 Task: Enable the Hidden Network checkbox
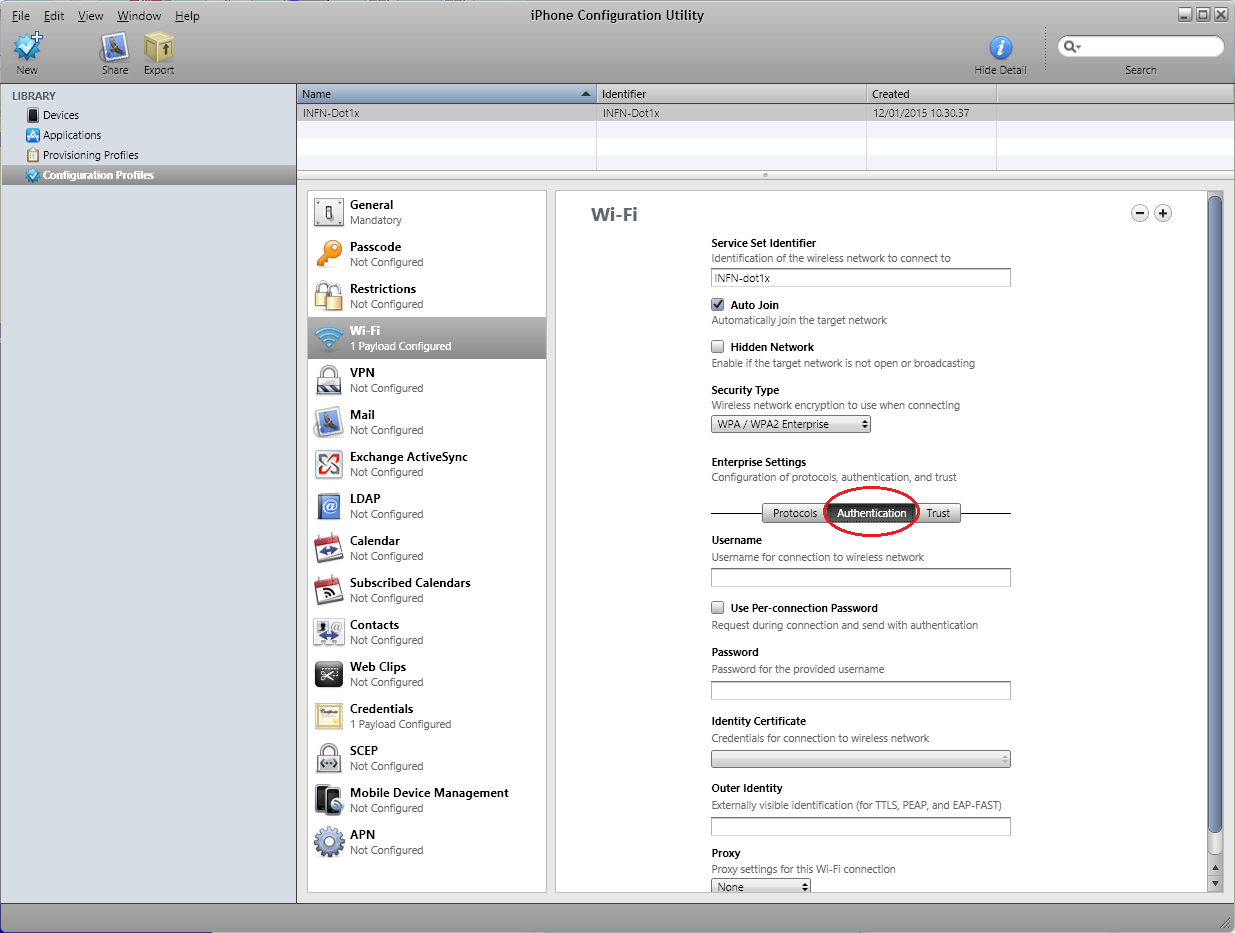(717, 346)
